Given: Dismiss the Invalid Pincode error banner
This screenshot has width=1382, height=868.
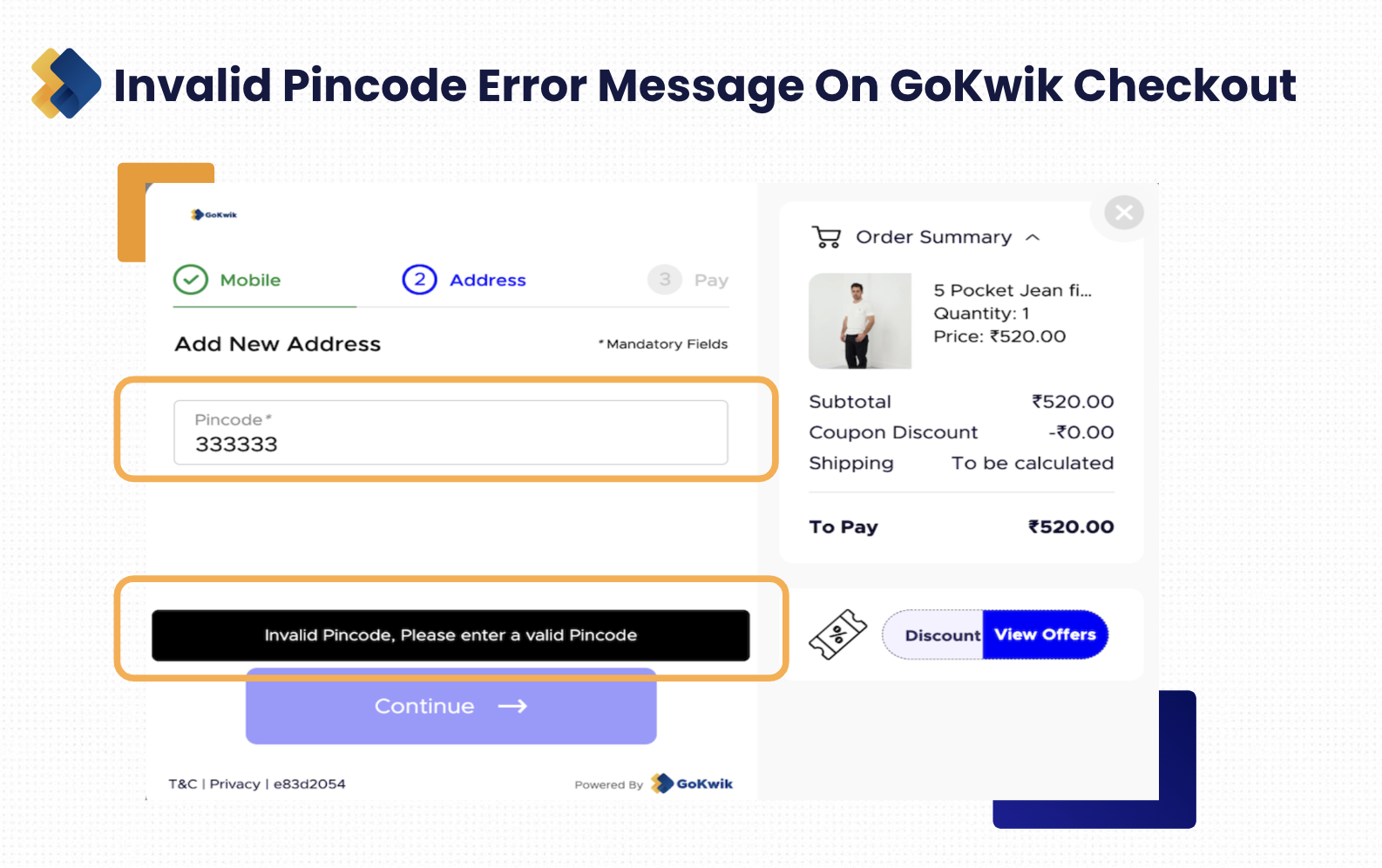Looking at the screenshot, I should (451, 635).
